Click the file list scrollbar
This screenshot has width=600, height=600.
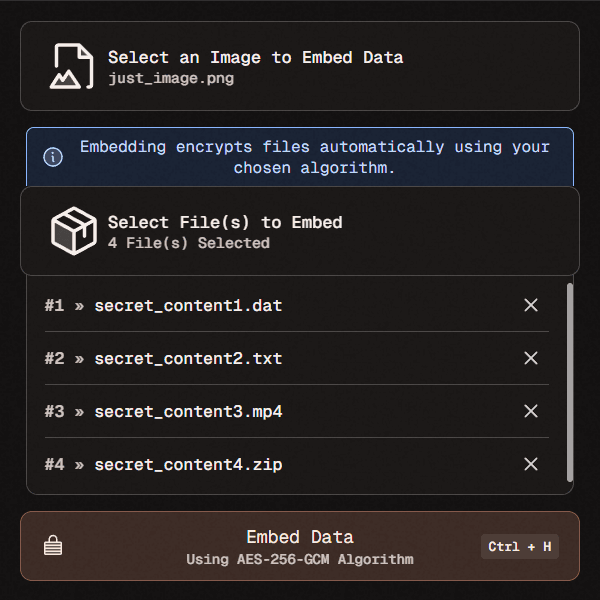tap(570, 380)
